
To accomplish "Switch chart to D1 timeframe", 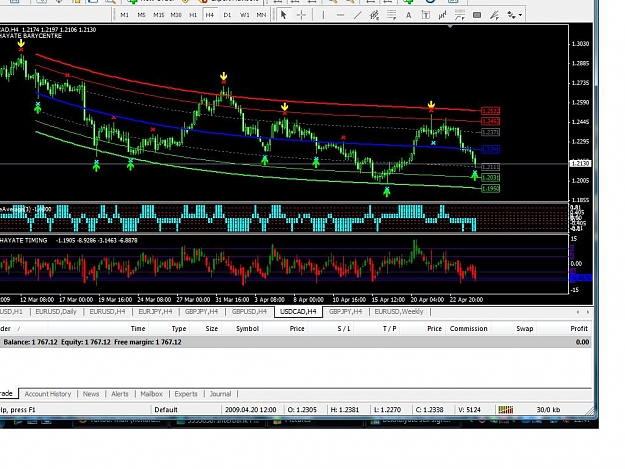I will click(x=227, y=15).
